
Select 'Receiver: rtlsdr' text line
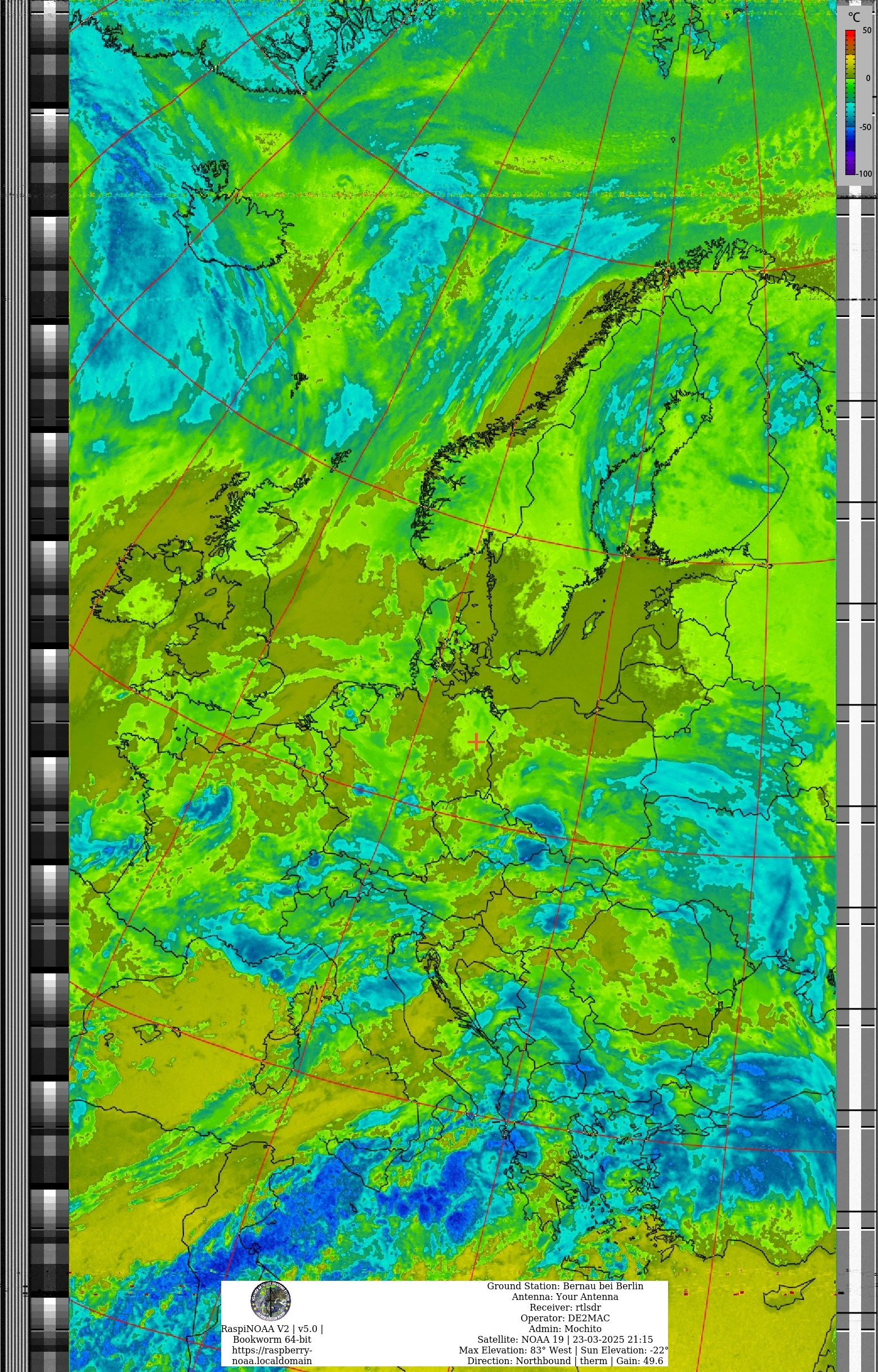(x=565, y=1308)
